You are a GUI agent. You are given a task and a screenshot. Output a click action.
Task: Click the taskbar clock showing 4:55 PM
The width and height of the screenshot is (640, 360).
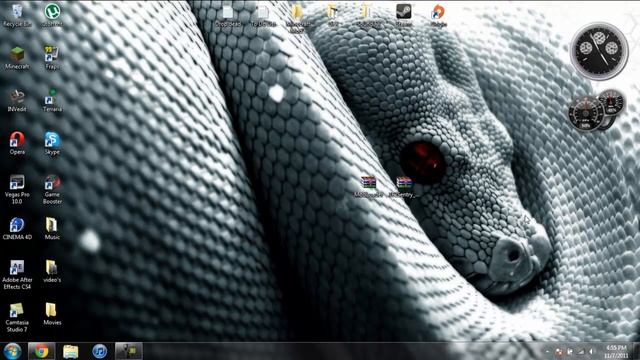[x=616, y=351]
